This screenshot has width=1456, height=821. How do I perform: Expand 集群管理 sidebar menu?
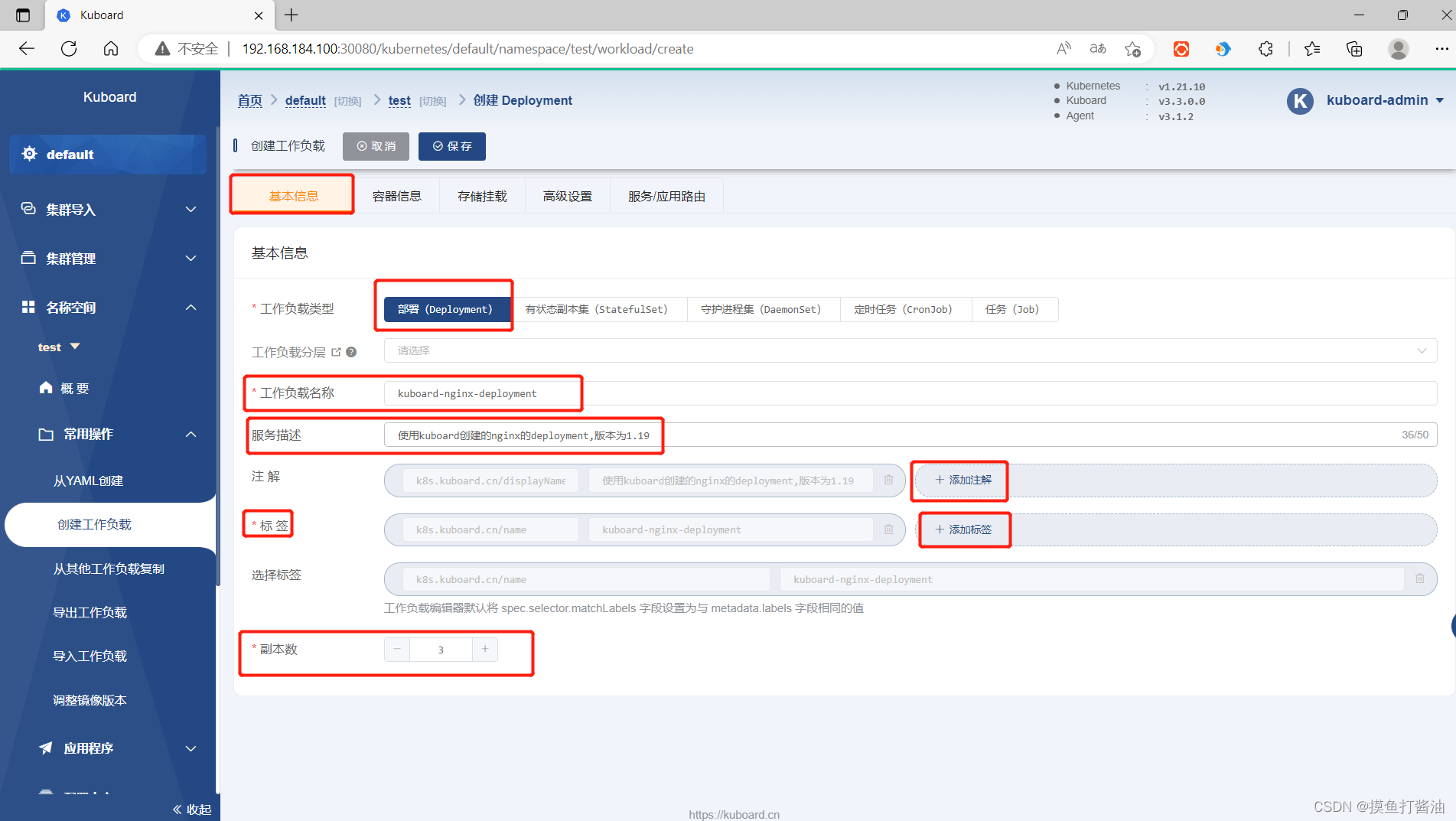[108, 259]
